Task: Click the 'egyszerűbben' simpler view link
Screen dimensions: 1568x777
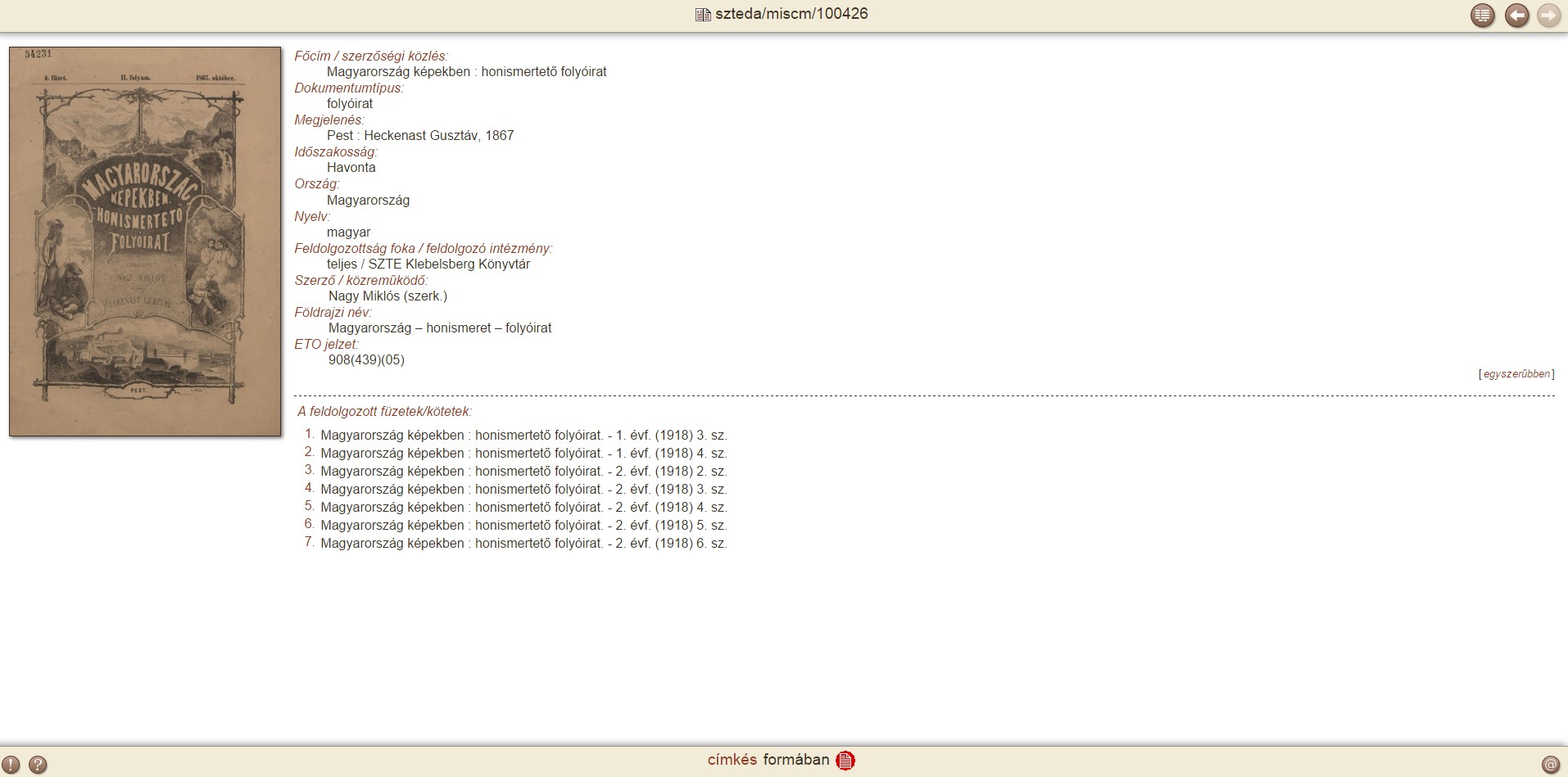Action: click(1516, 374)
